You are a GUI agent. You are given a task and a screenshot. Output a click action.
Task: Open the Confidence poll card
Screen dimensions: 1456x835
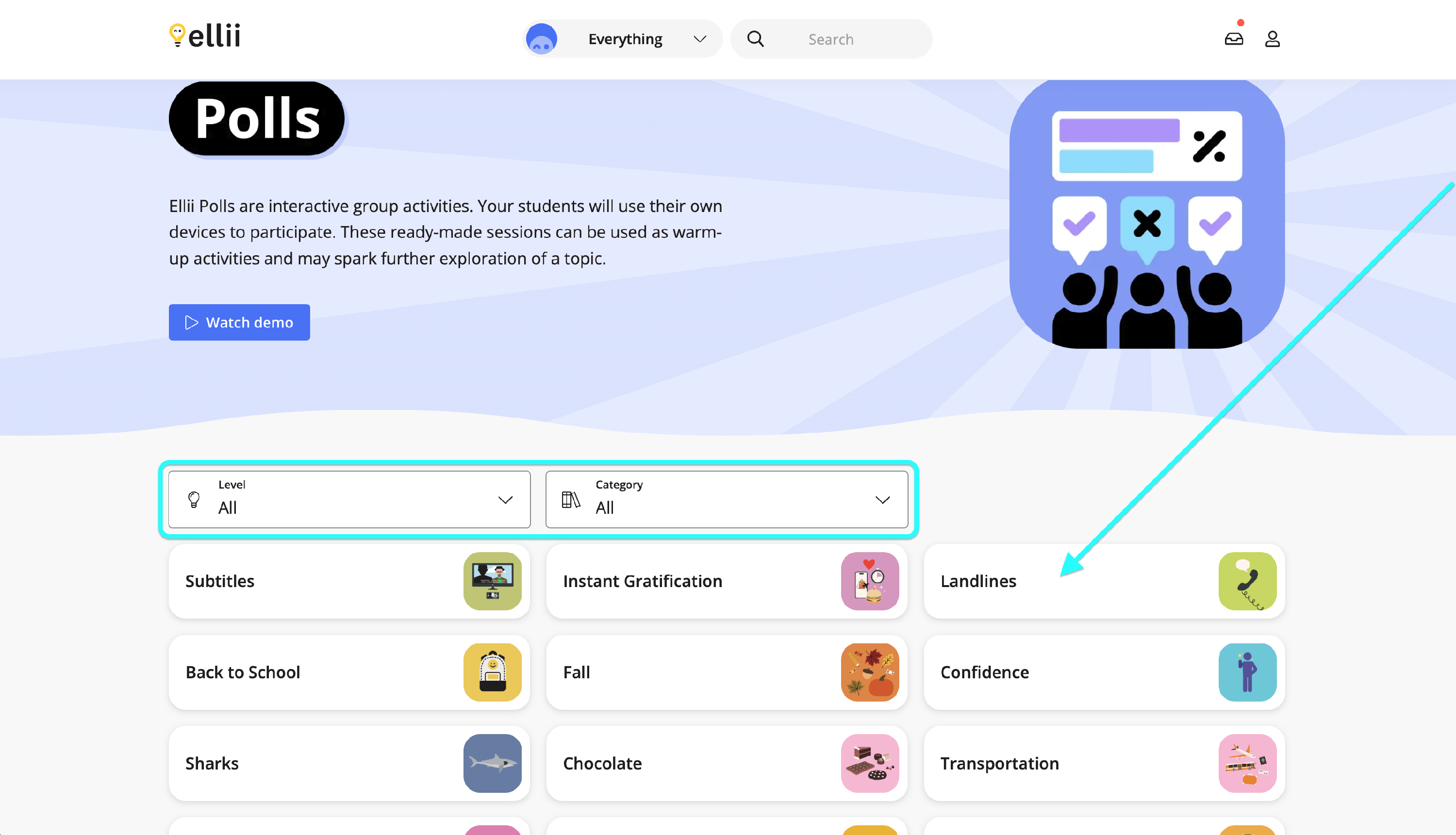pyautogui.click(x=1104, y=672)
